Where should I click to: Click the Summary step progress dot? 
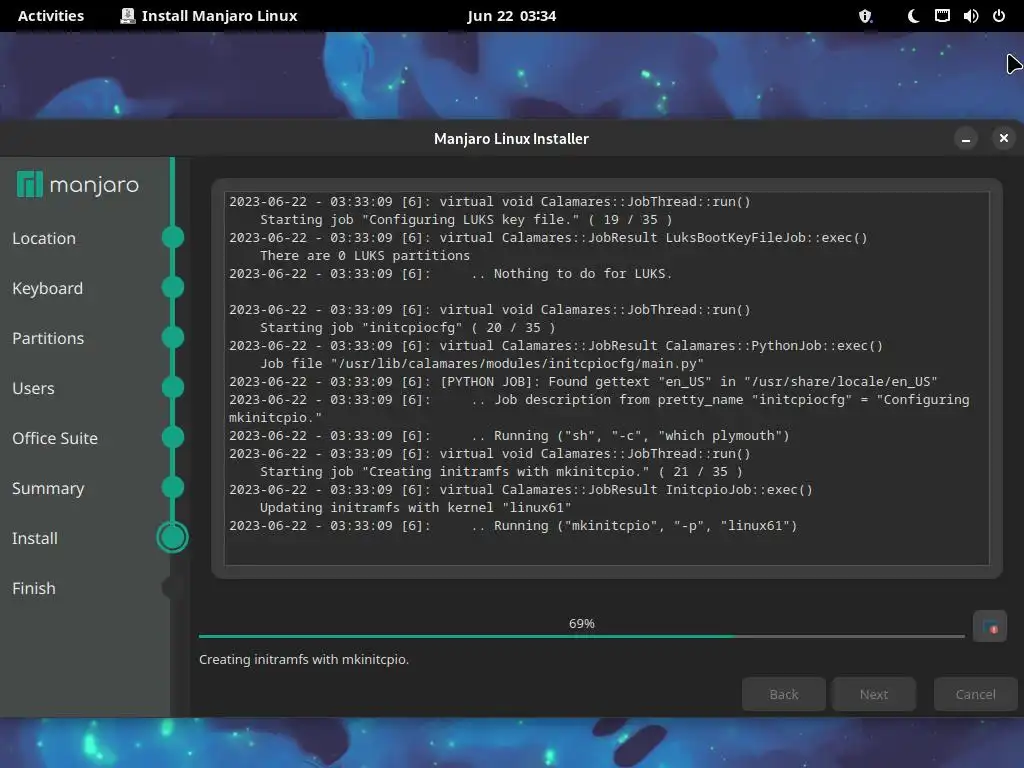[172, 487]
